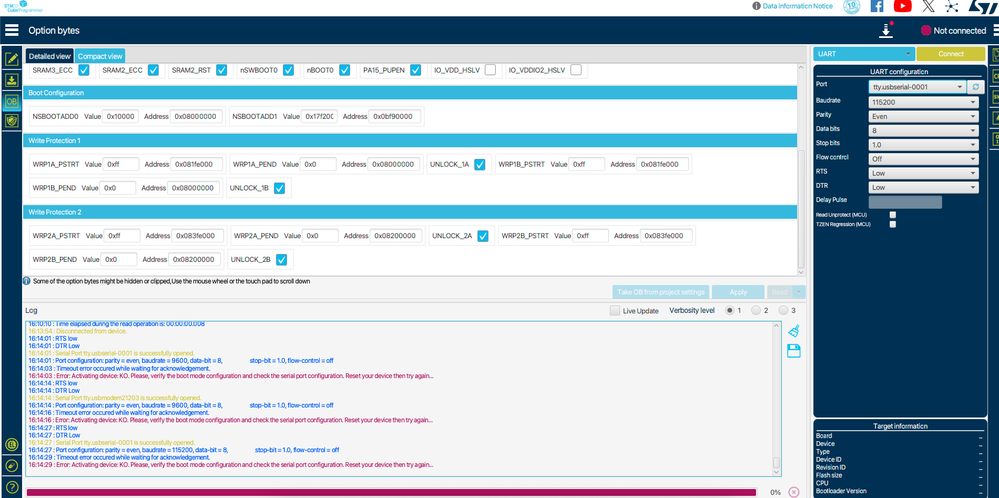Click the pen-in-circle icon above help
The height and width of the screenshot is (498, 999).
pos(11,466)
